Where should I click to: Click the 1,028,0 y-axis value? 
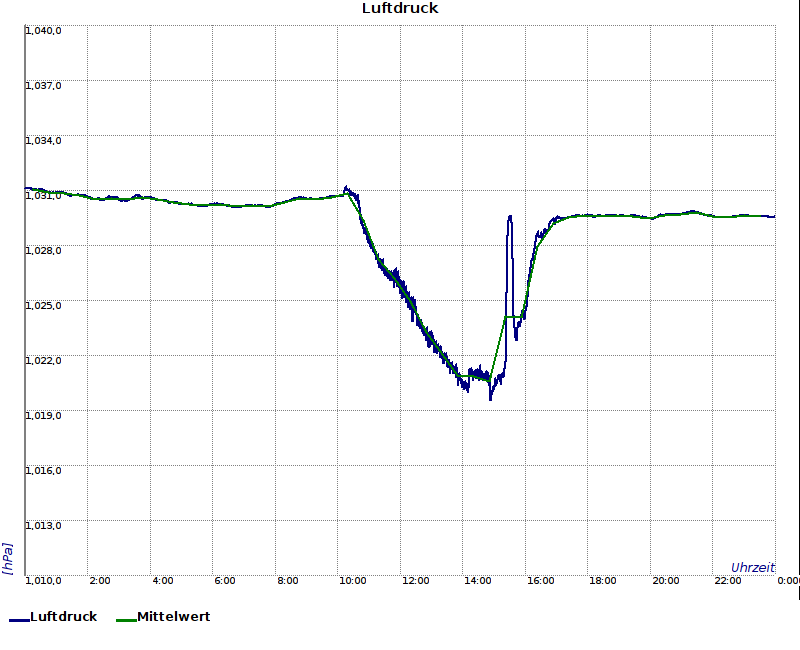tap(43, 251)
